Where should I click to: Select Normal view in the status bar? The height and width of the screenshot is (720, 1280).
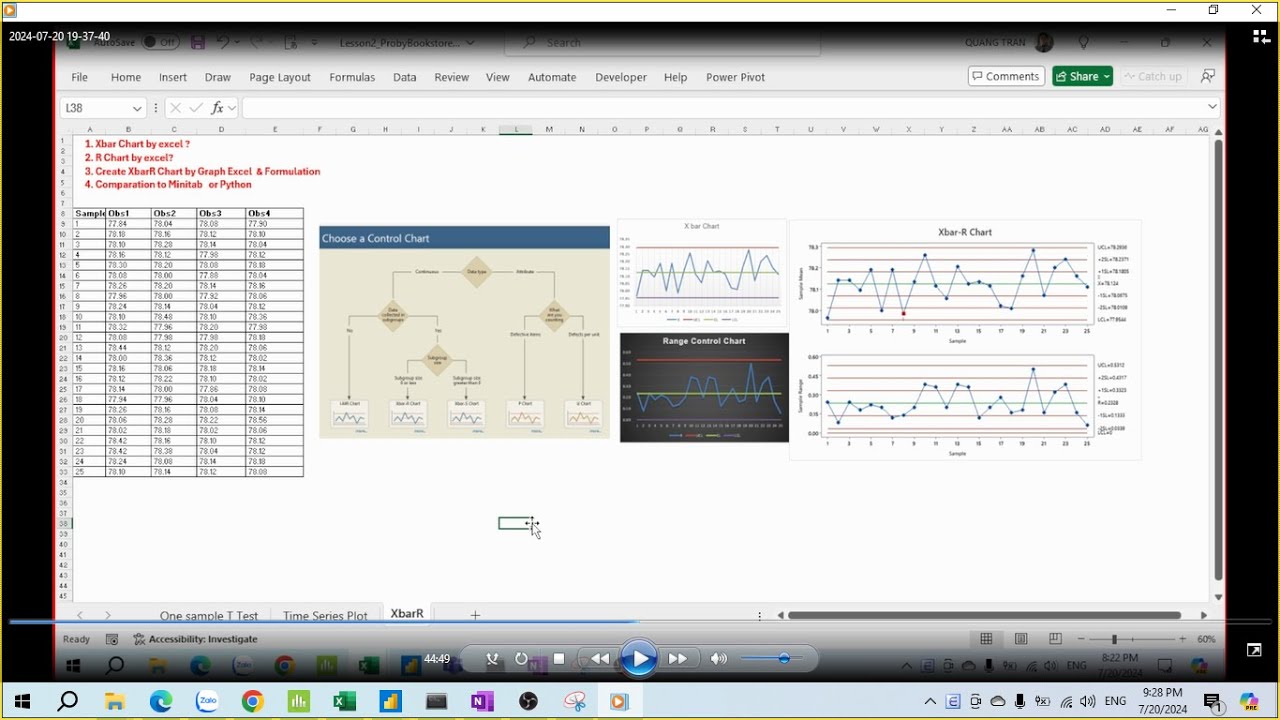986,639
